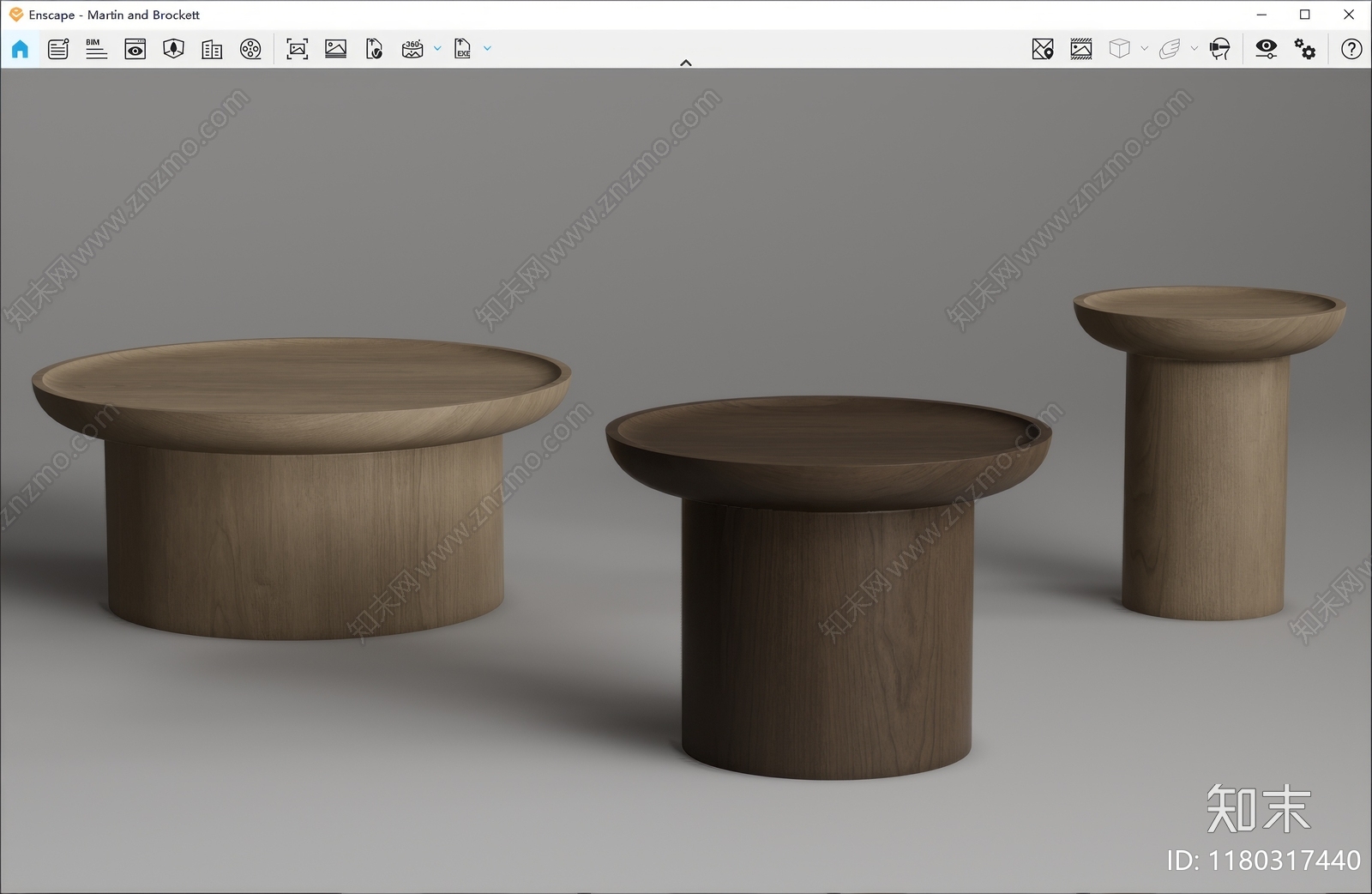Open the cube view mode dropdown arrow
The image size is (1372, 894).
click(1144, 49)
